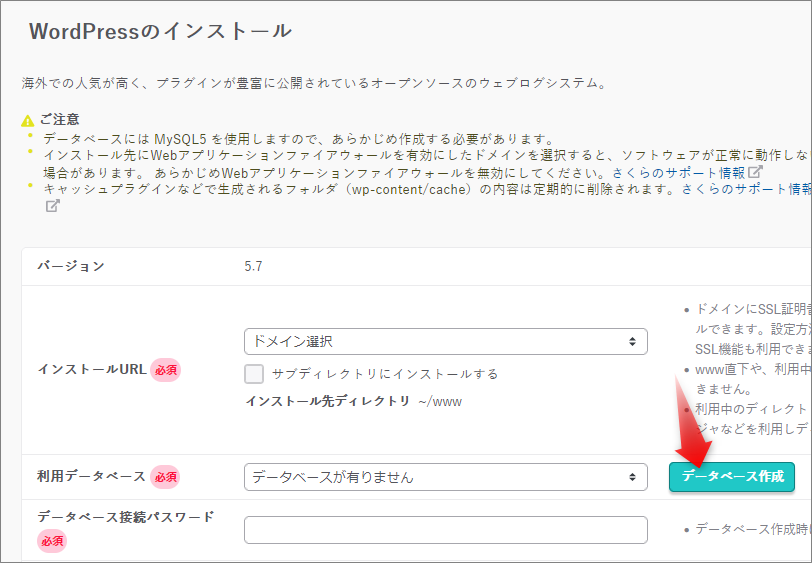Enable the サブディレクトリにインストールする checkbox
This screenshot has height=563, width=812.
tap(254, 374)
